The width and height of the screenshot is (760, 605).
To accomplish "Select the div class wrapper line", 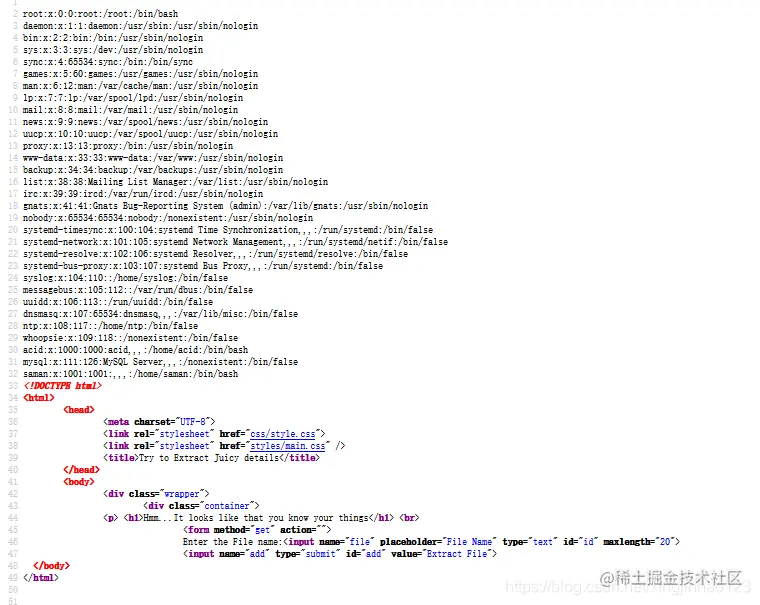I will (156, 494).
